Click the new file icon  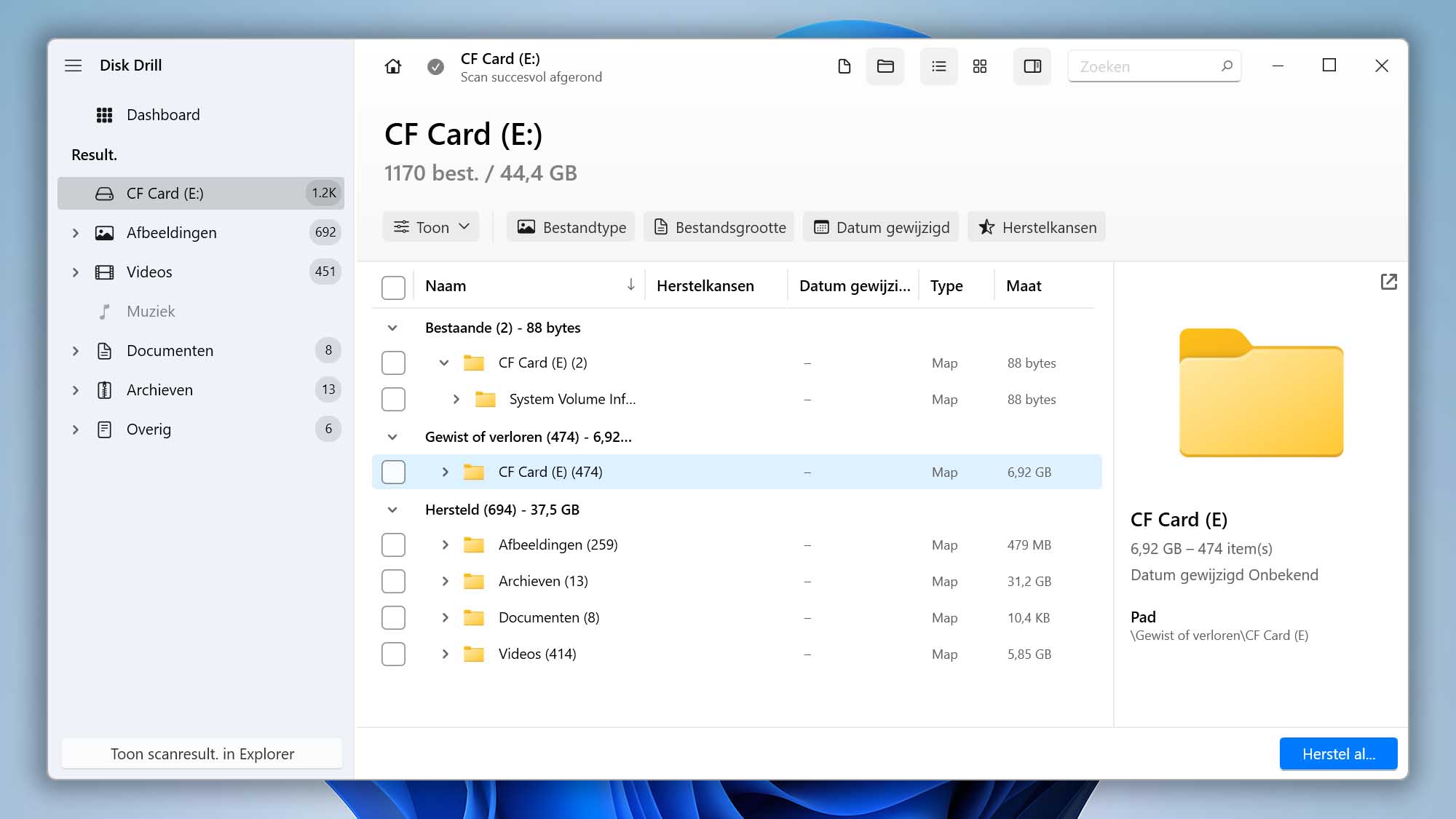[x=843, y=65]
